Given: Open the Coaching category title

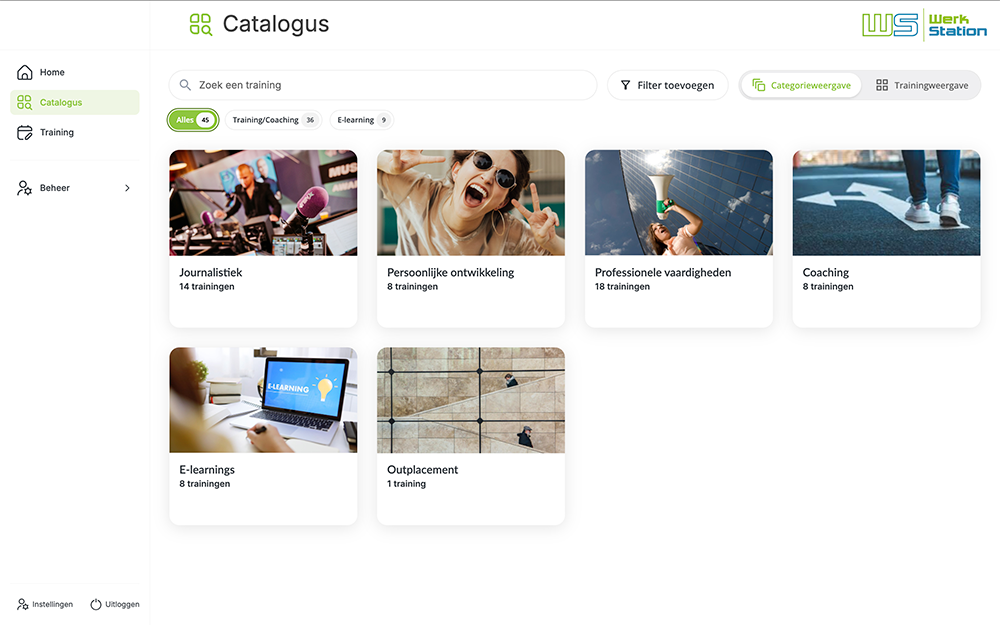Looking at the screenshot, I should click(x=825, y=272).
